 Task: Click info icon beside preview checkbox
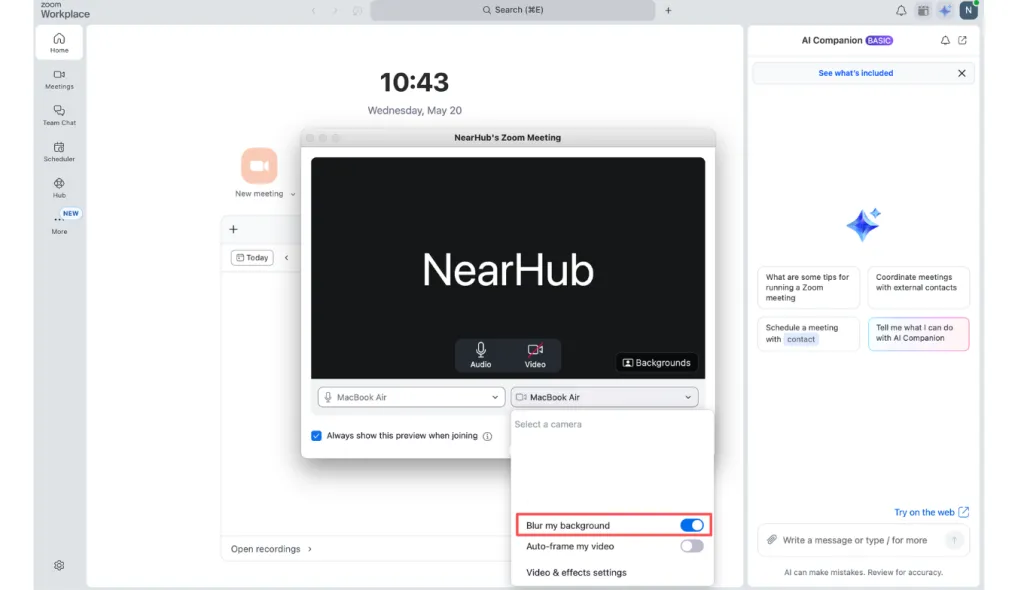click(x=487, y=436)
